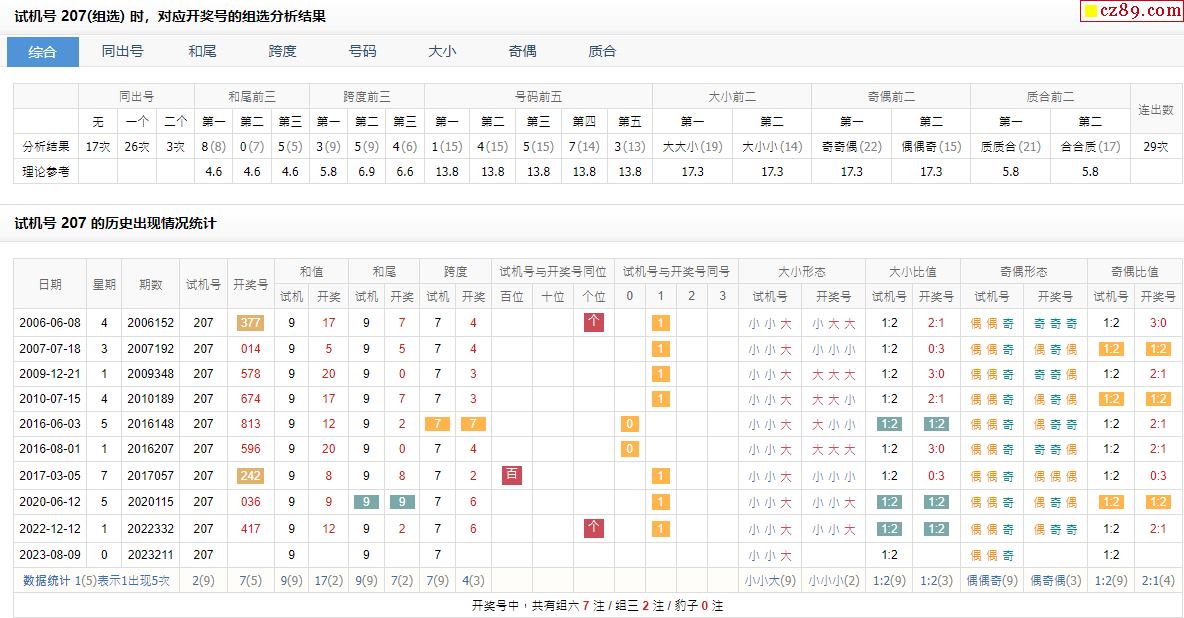The width and height of the screenshot is (1184, 618).
Task: Switch to the 跨度 tab
Action: [282, 51]
